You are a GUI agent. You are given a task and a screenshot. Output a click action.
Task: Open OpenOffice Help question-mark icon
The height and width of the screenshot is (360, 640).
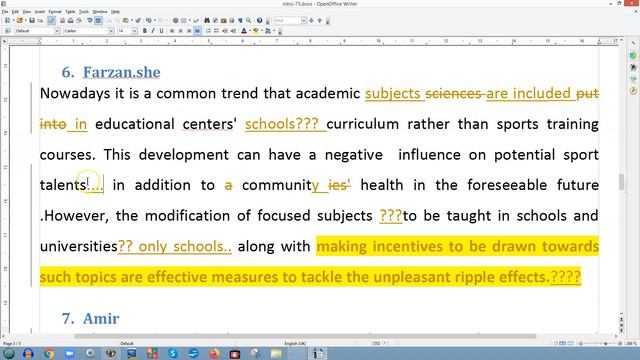pyautogui.click(x=259, y=20)
